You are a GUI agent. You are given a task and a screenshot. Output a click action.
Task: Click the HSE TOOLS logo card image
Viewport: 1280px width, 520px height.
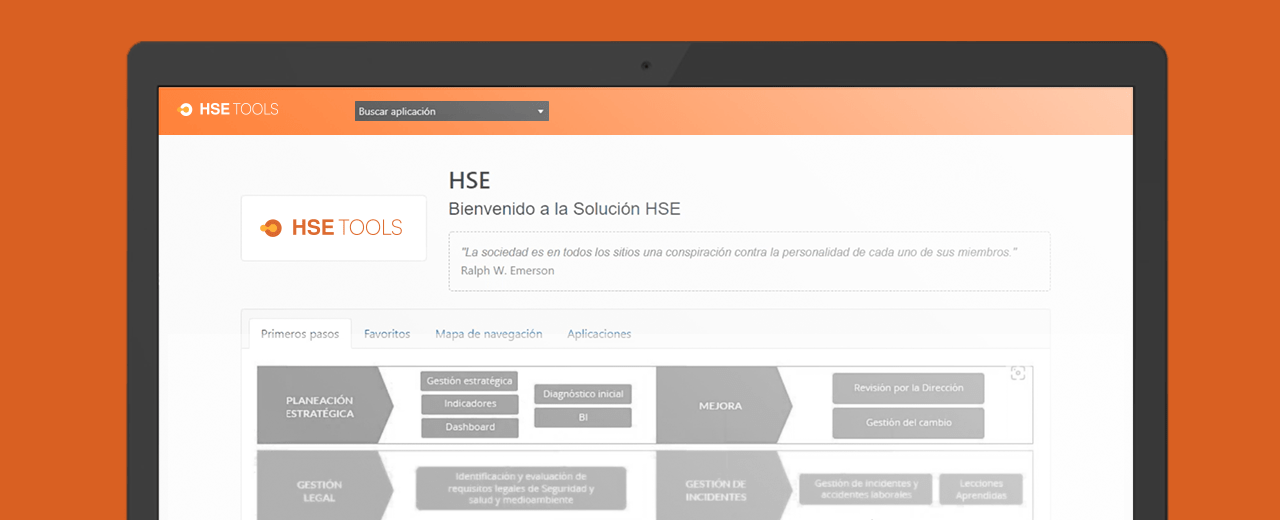click(333, 228)
